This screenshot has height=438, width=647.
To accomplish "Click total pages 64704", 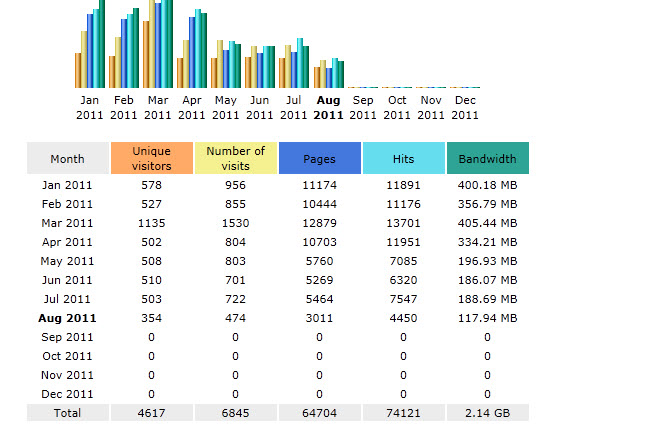I will coord(320,413).
